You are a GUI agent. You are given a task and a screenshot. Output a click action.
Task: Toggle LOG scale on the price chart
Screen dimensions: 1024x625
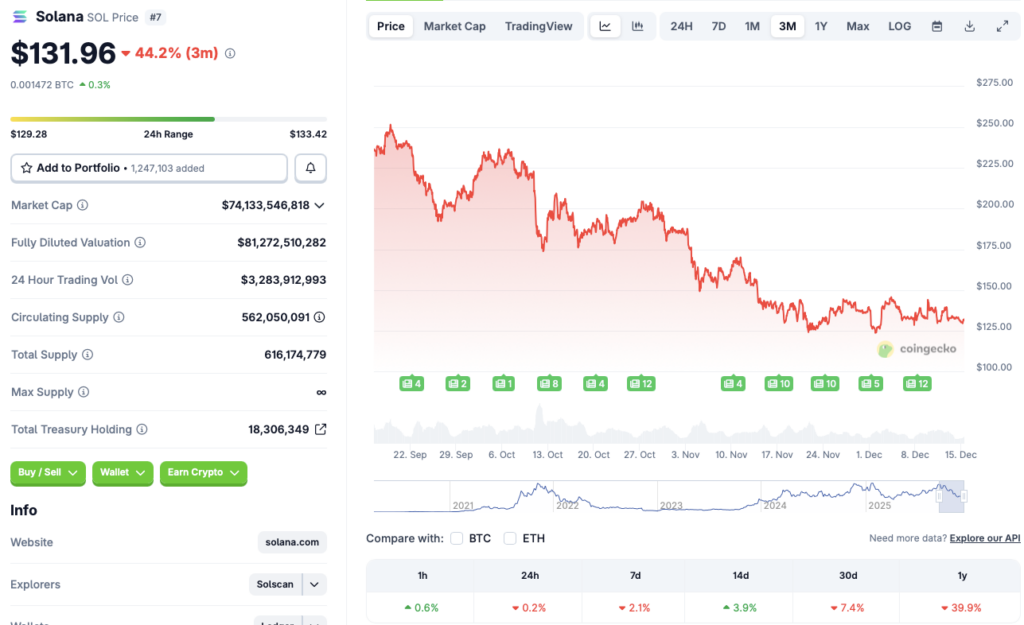pos(898,26)
